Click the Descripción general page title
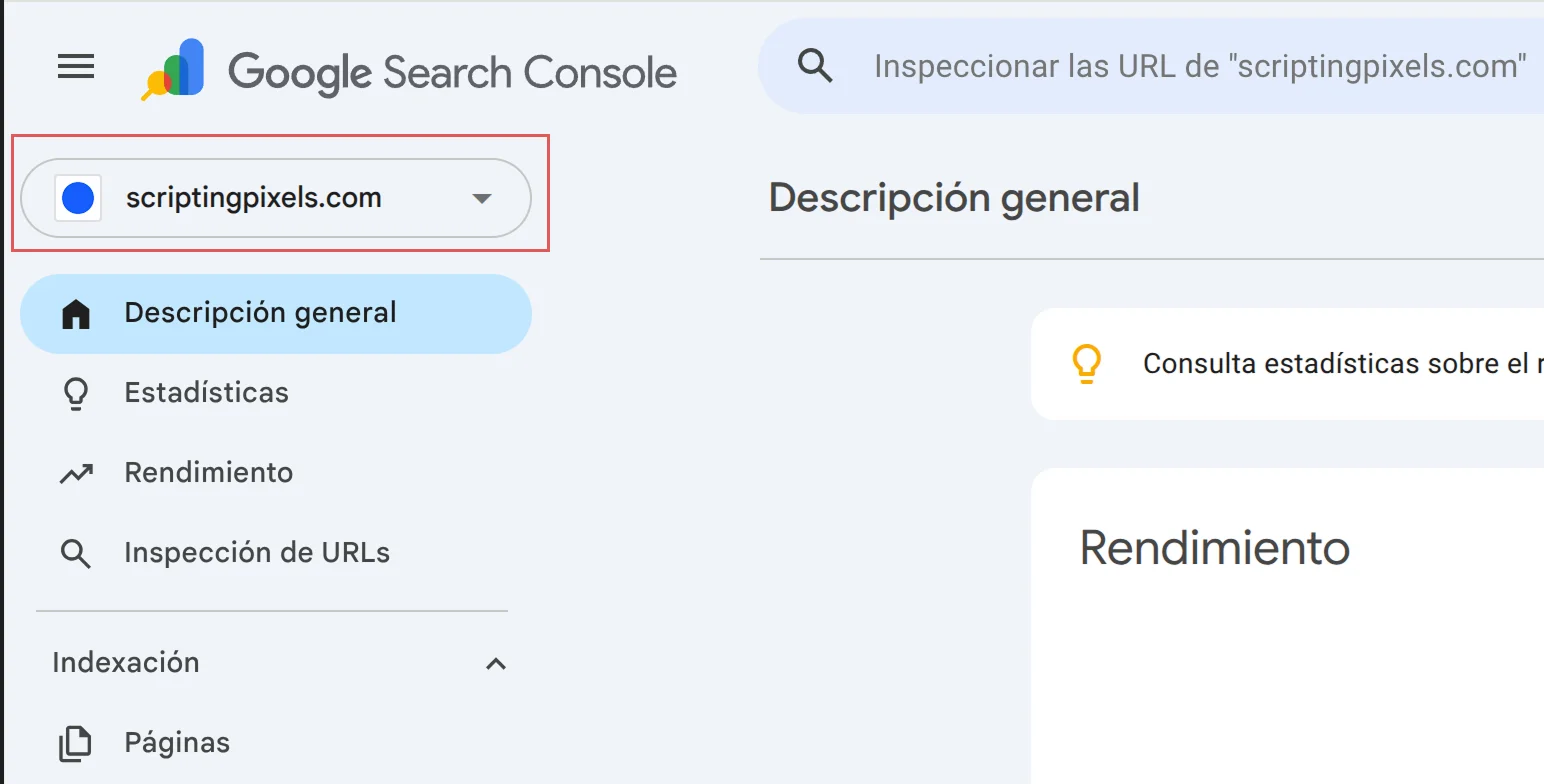This screenshot has width=1544, height=784. pos(954,198)
